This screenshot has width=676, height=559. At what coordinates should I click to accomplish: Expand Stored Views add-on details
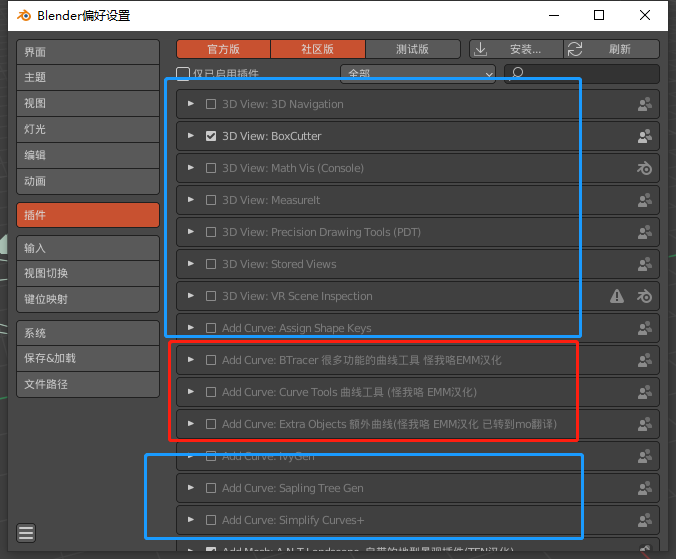click(191, 264)
